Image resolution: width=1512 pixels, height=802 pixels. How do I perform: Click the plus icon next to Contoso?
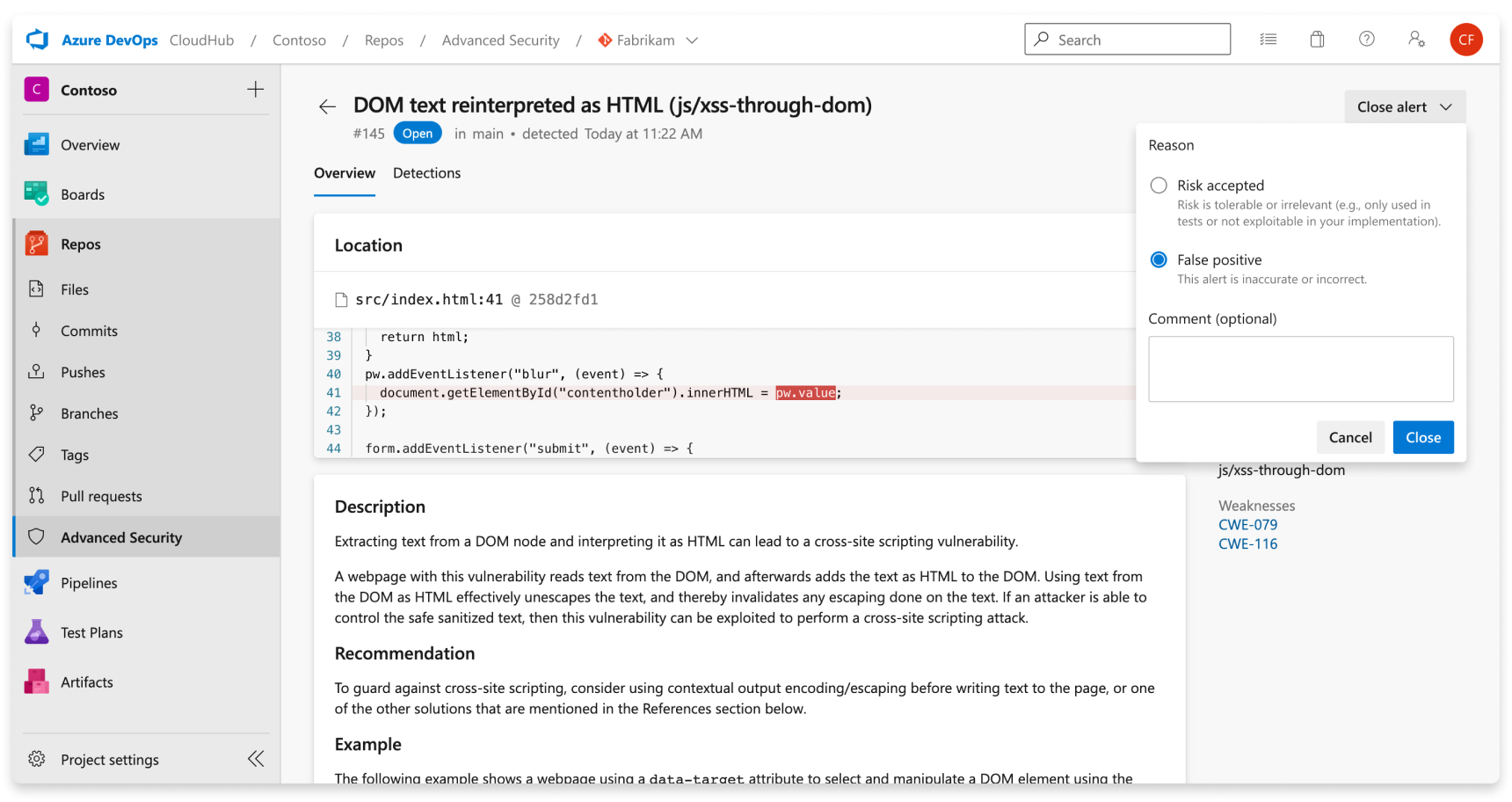pyautogui.click(x=255, y=89)
